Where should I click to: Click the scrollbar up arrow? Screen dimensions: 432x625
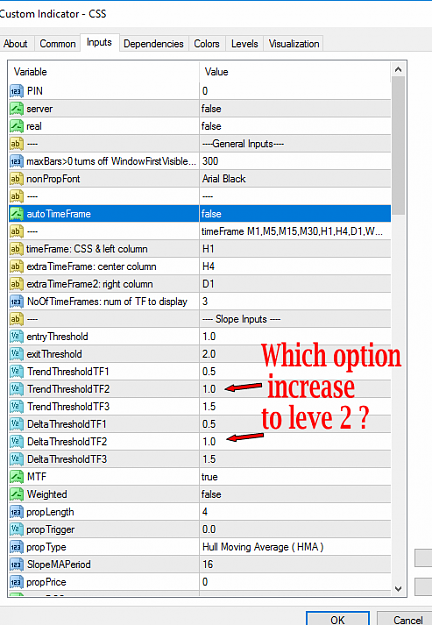pyautogui.click(x=398, y=69)
